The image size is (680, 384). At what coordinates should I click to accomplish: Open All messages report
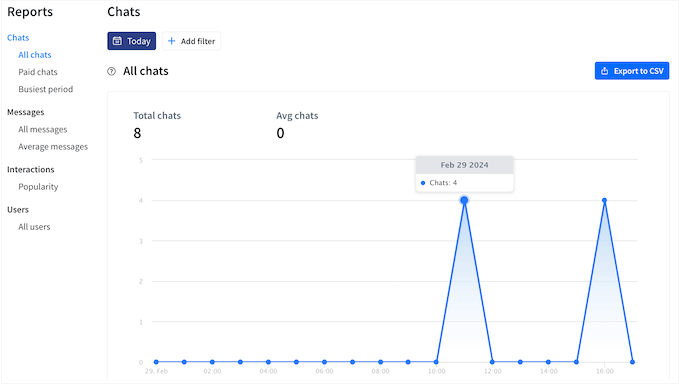pyautogui.click(x=42, y=129)
